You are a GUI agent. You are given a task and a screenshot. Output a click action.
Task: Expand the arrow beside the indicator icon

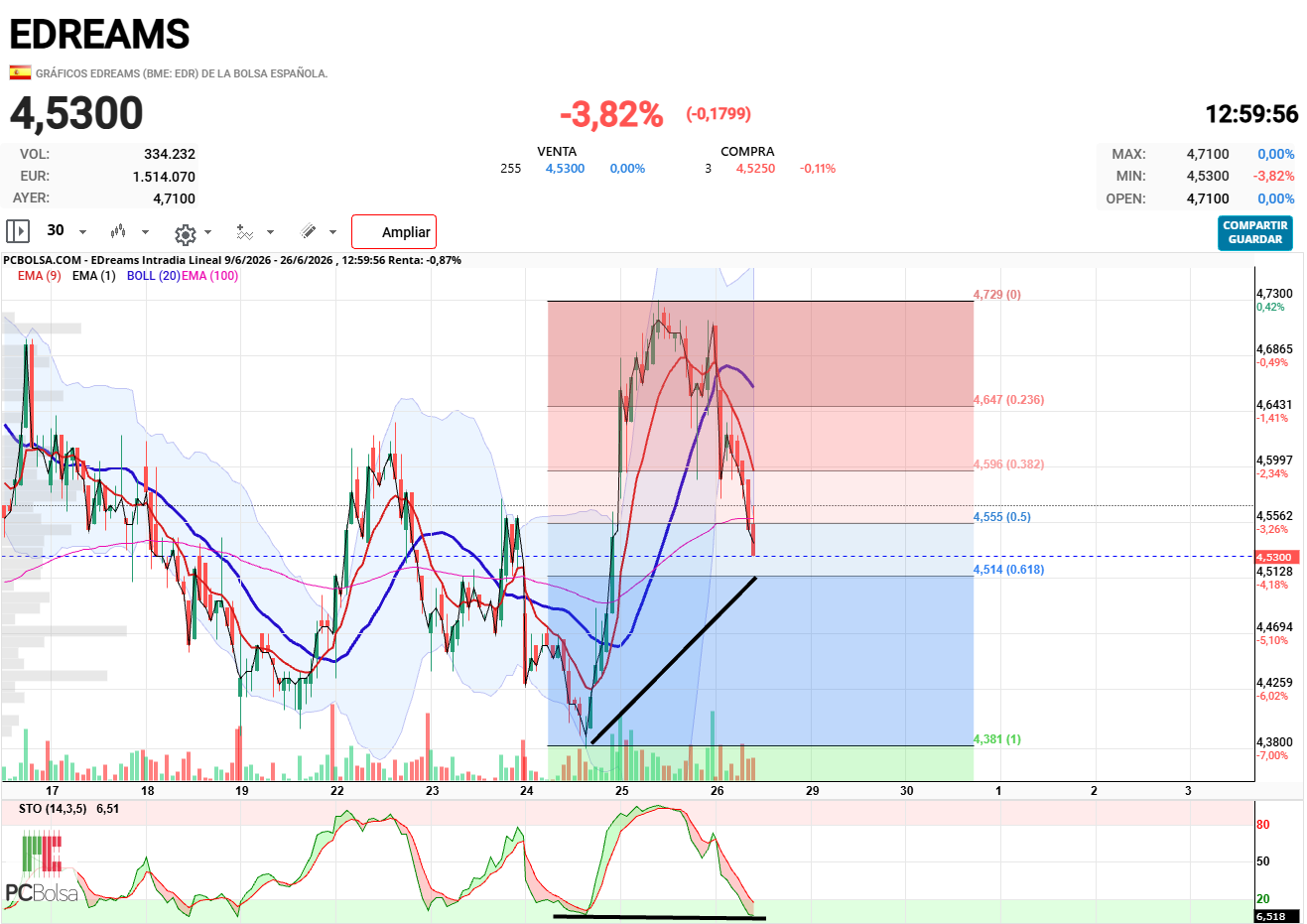[270, 232]
